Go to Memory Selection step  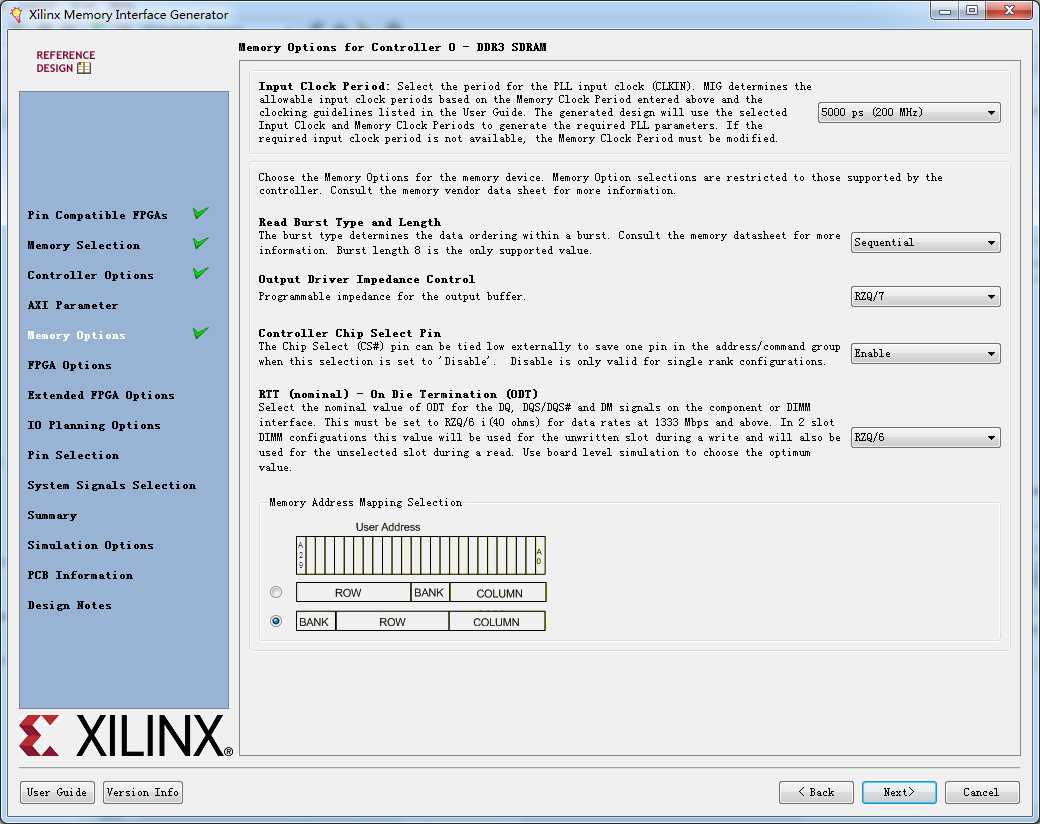[84, 245]
